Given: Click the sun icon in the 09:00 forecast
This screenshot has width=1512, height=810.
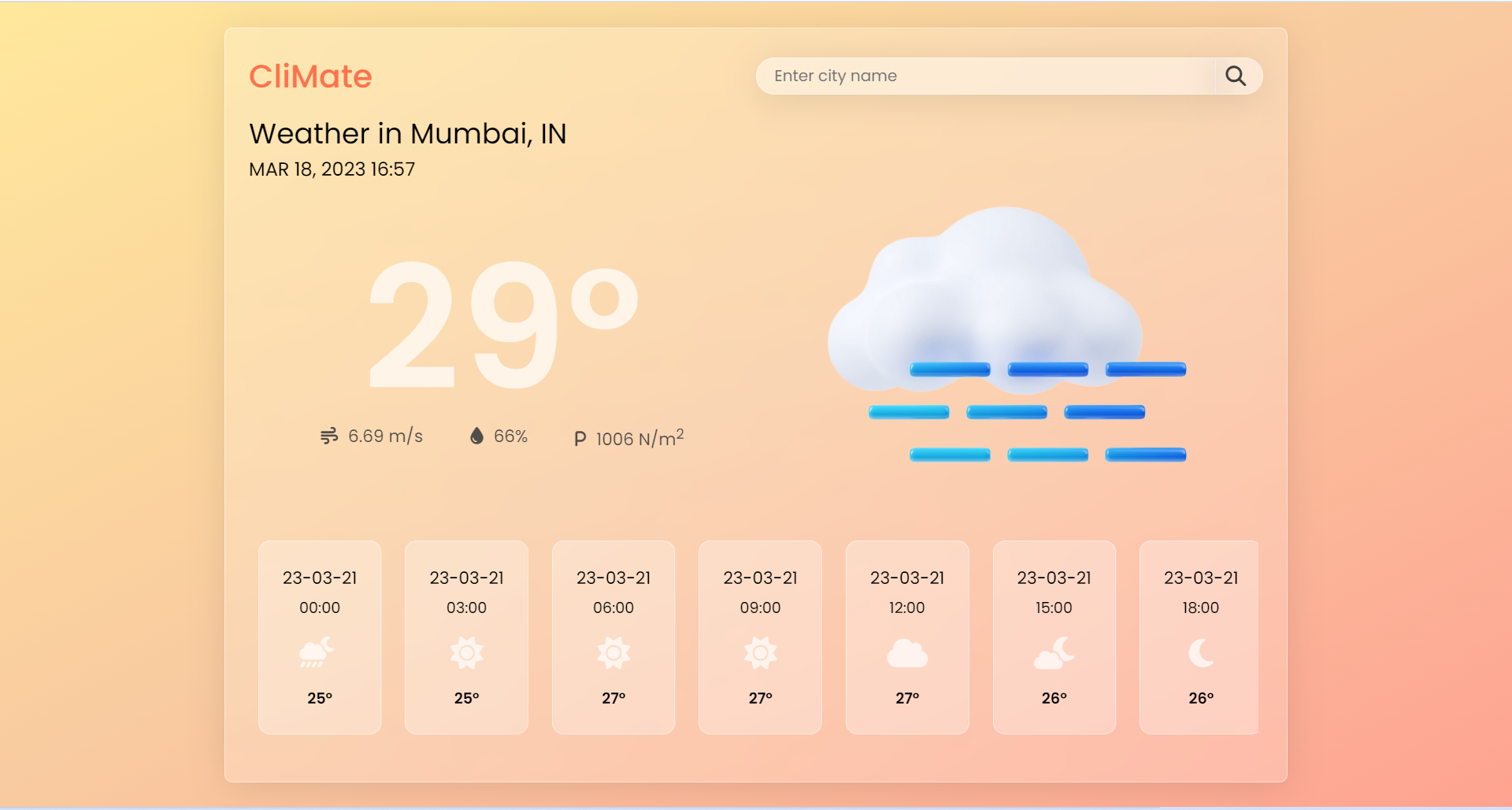Looking at the screenshot, I should (760, 653).
